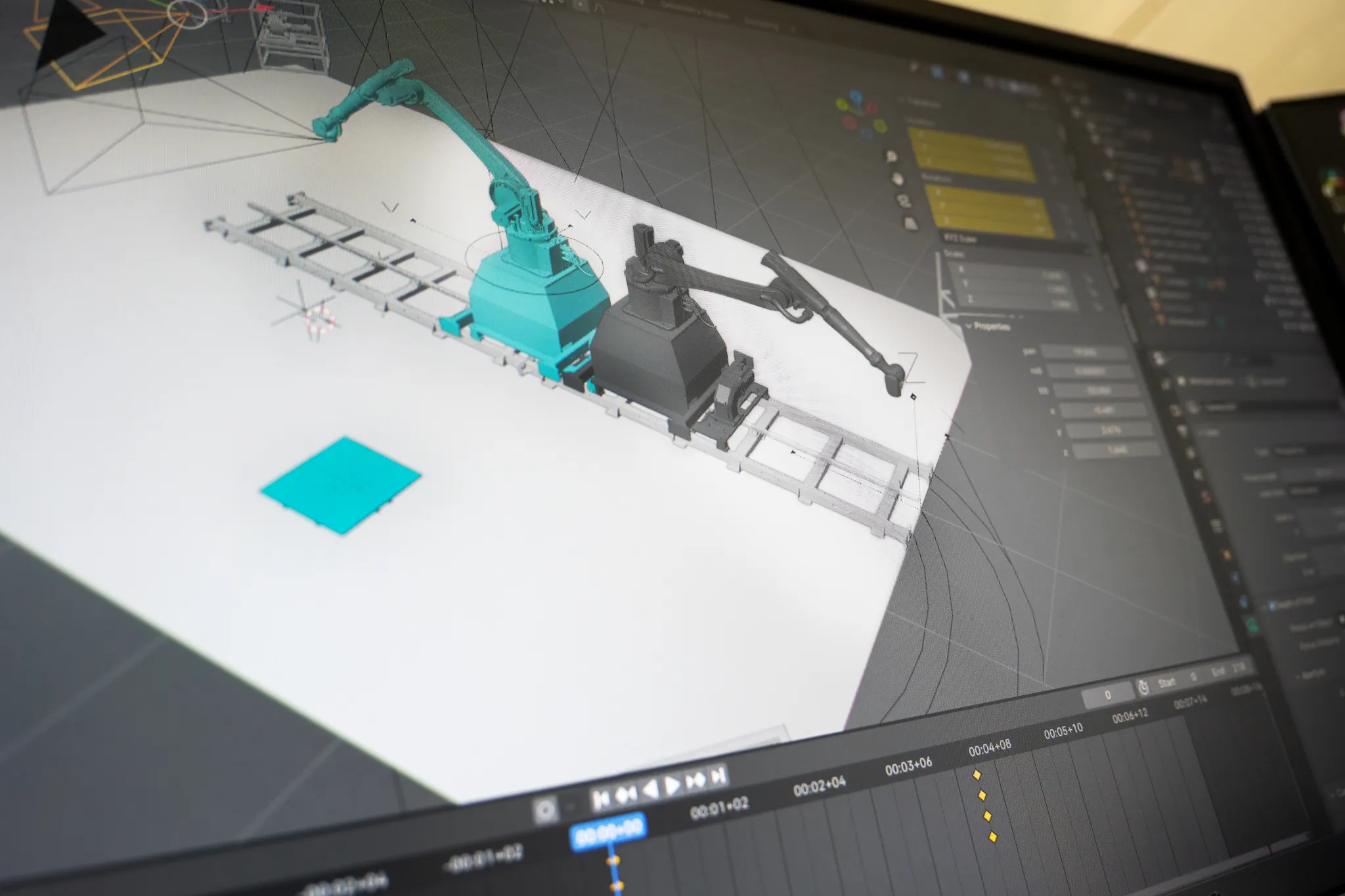Screen dimensions: 1345x896
Task: Collapse the Properties panel section
Action: (x=988, y=326)
